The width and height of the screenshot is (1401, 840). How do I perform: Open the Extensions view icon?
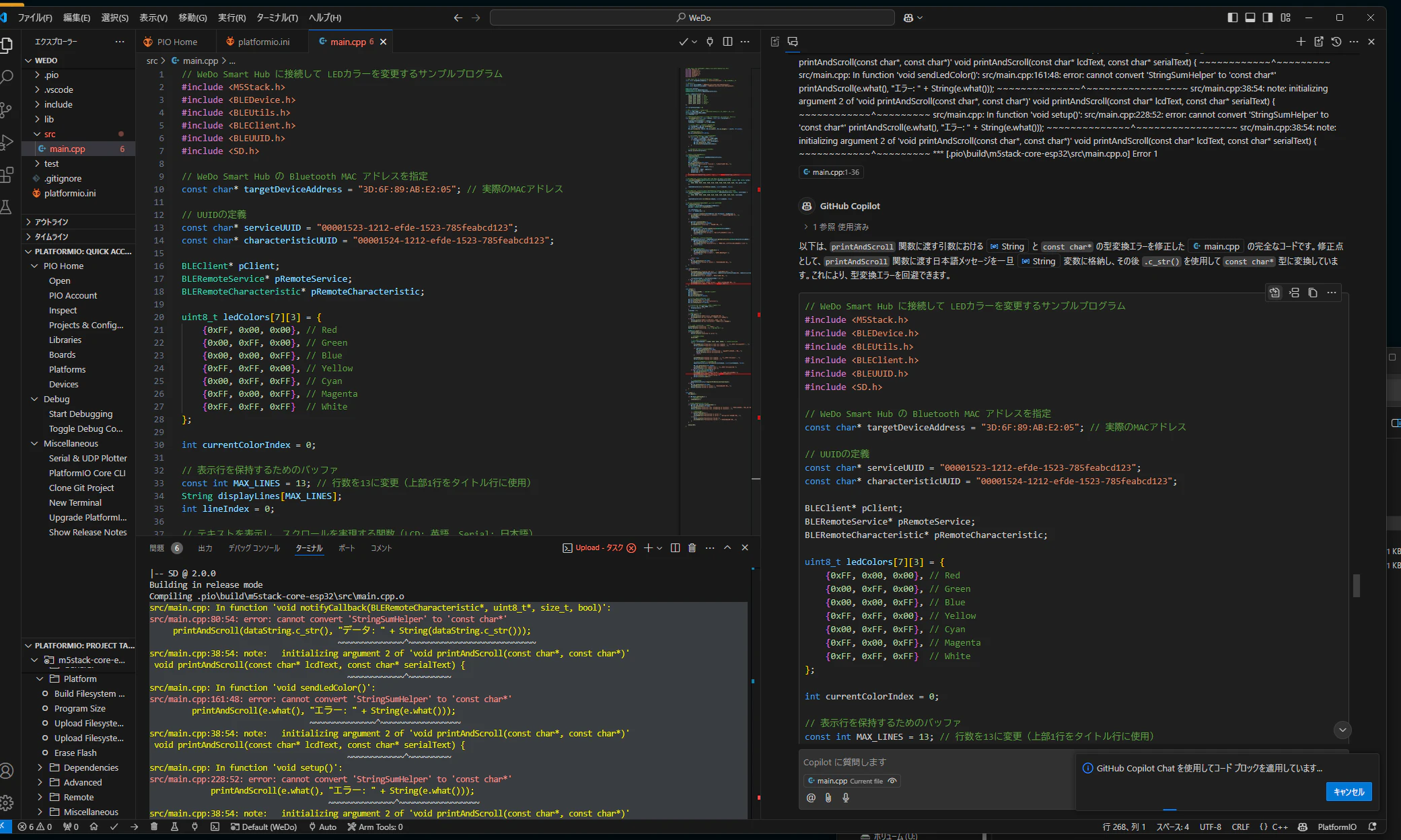click(x=7, y=175)
